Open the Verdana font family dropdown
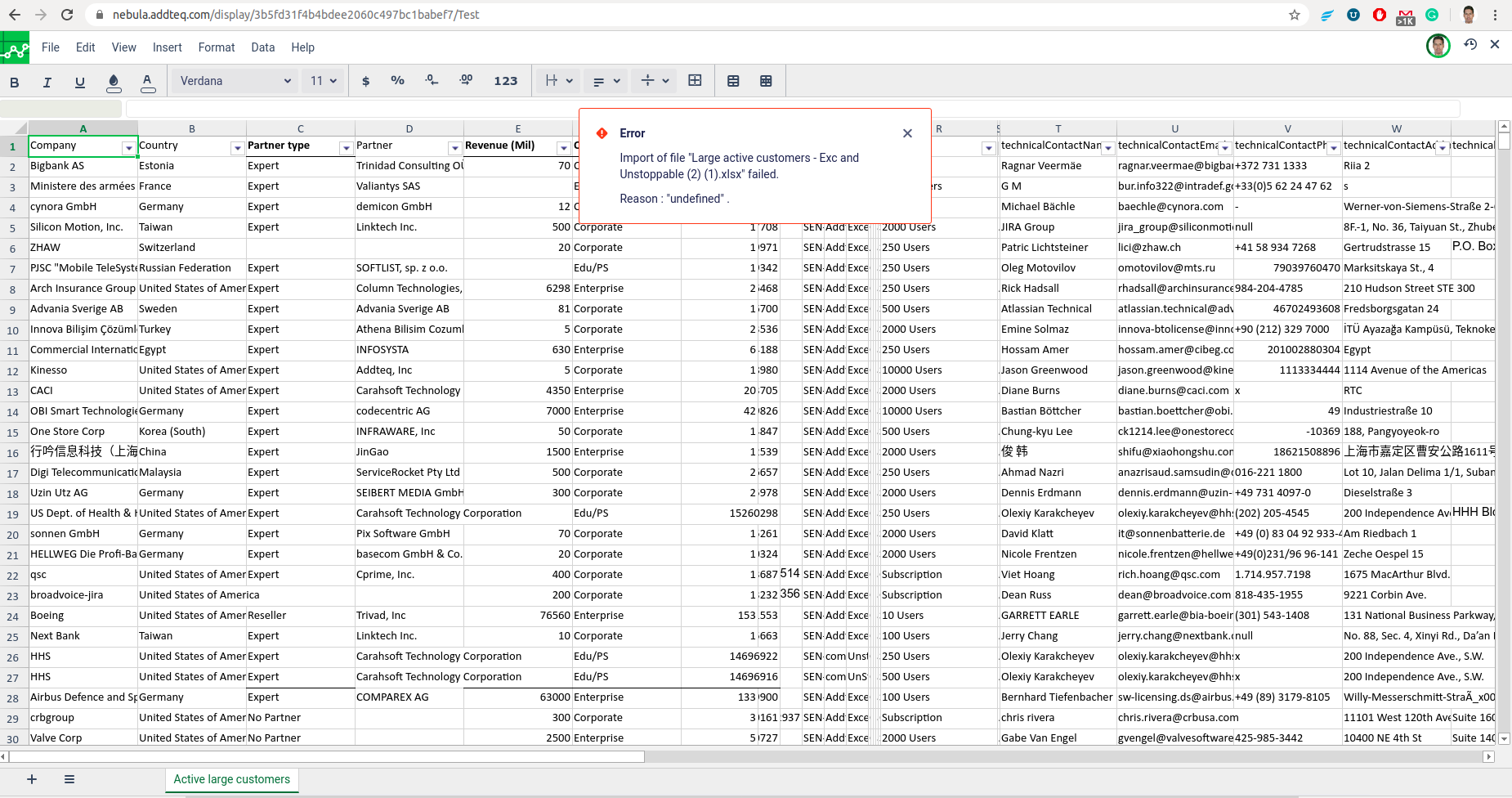1512x798 pixels. [x=234, y=81]
